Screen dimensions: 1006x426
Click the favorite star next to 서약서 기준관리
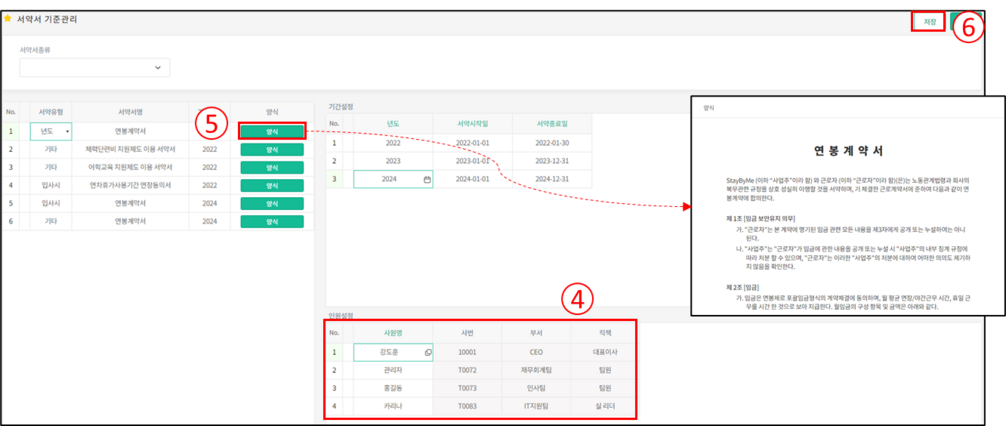pos(8,19)
